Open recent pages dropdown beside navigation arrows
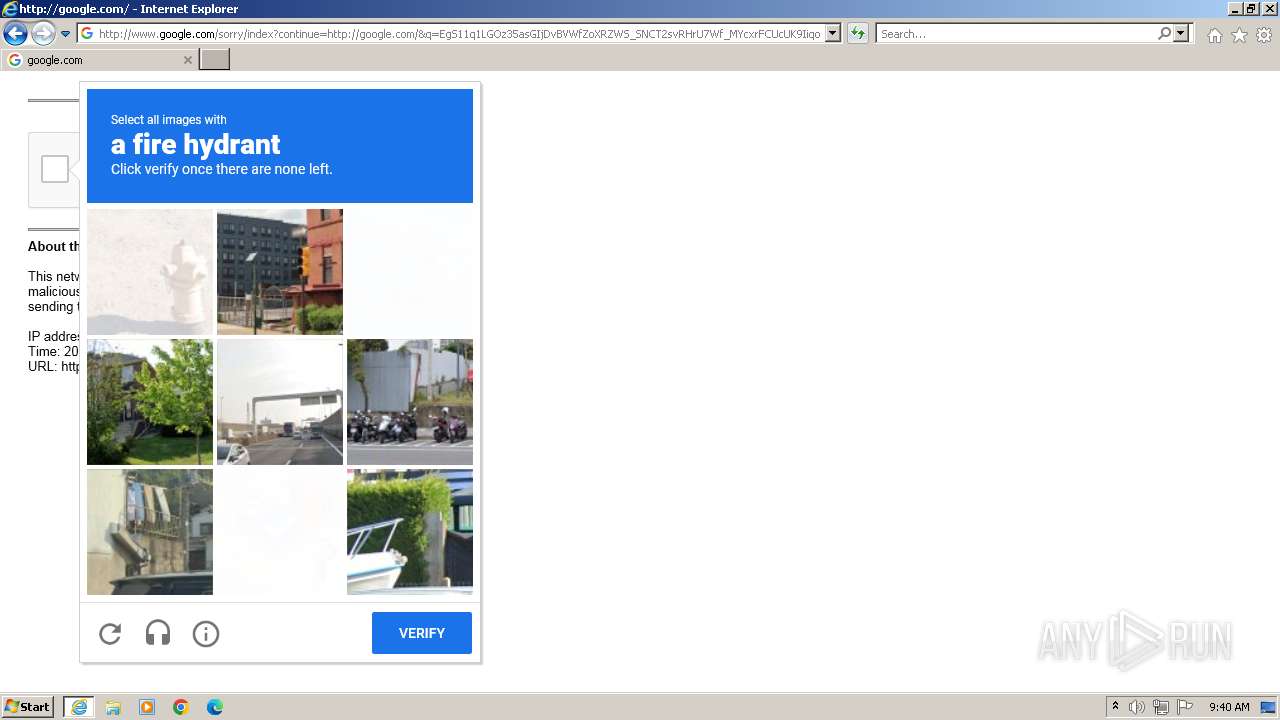This screenshot has height=720, width=1280. [65, 34]
